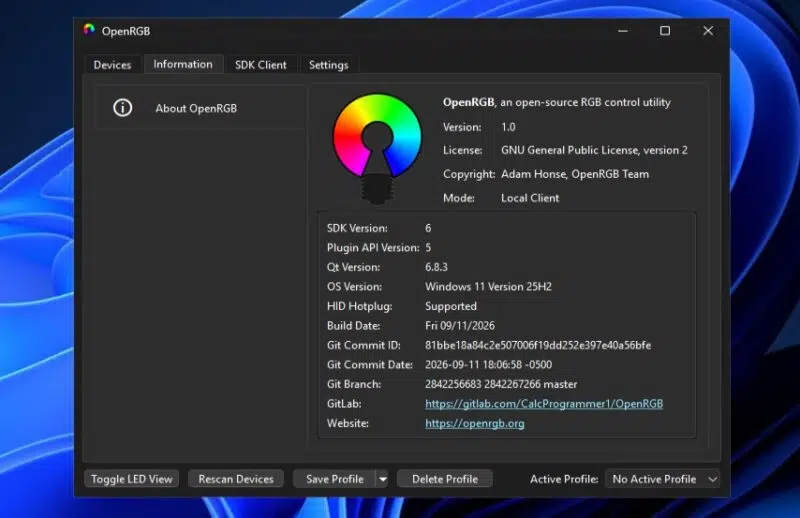Screen dimensions: 800x518
Task: Click the Build Date 'Fri 09/11/2026'
Action: coord(460,326)
